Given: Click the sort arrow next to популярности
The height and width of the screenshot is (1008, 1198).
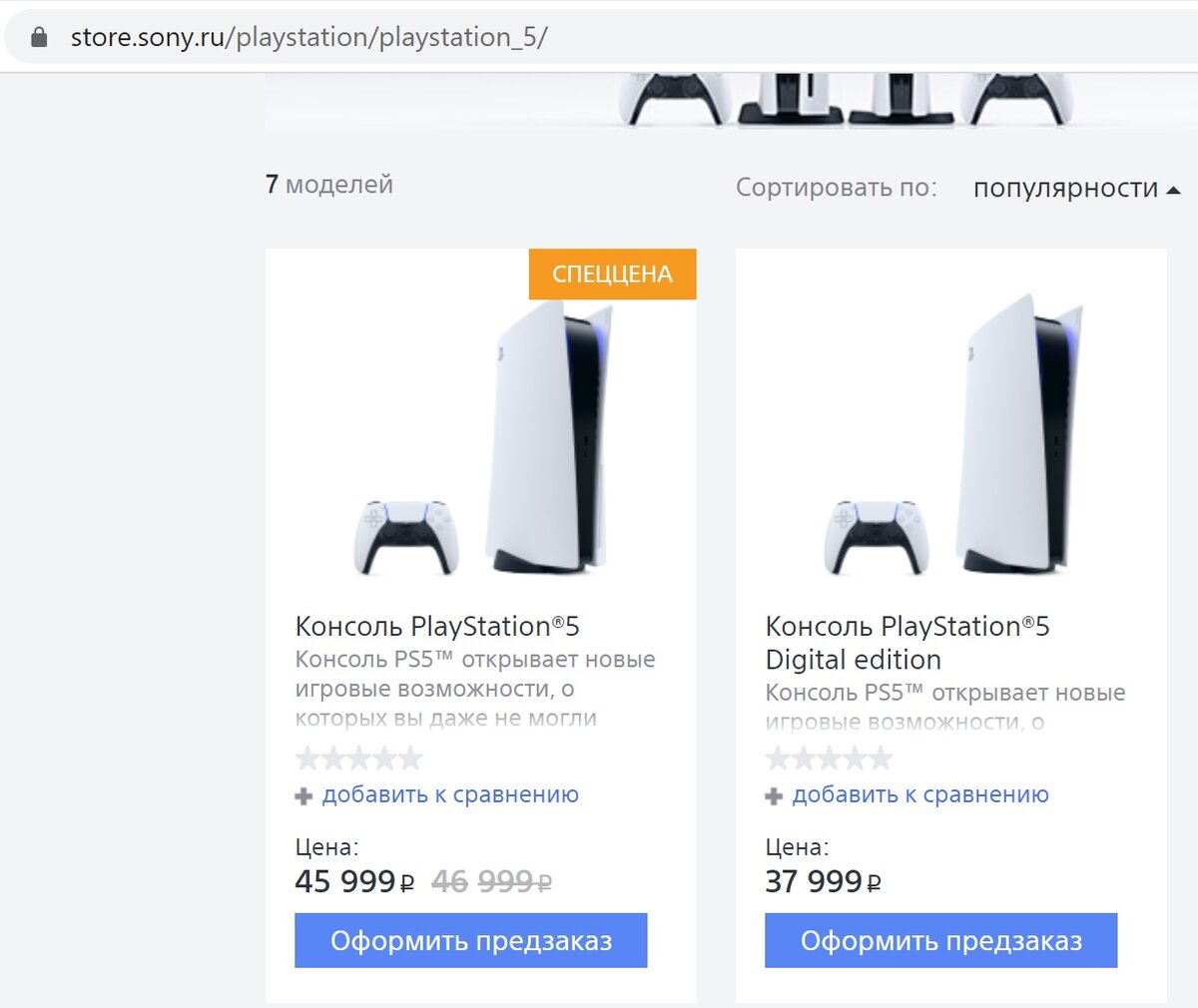Looking at the screenshot, I should point(1173,190).
